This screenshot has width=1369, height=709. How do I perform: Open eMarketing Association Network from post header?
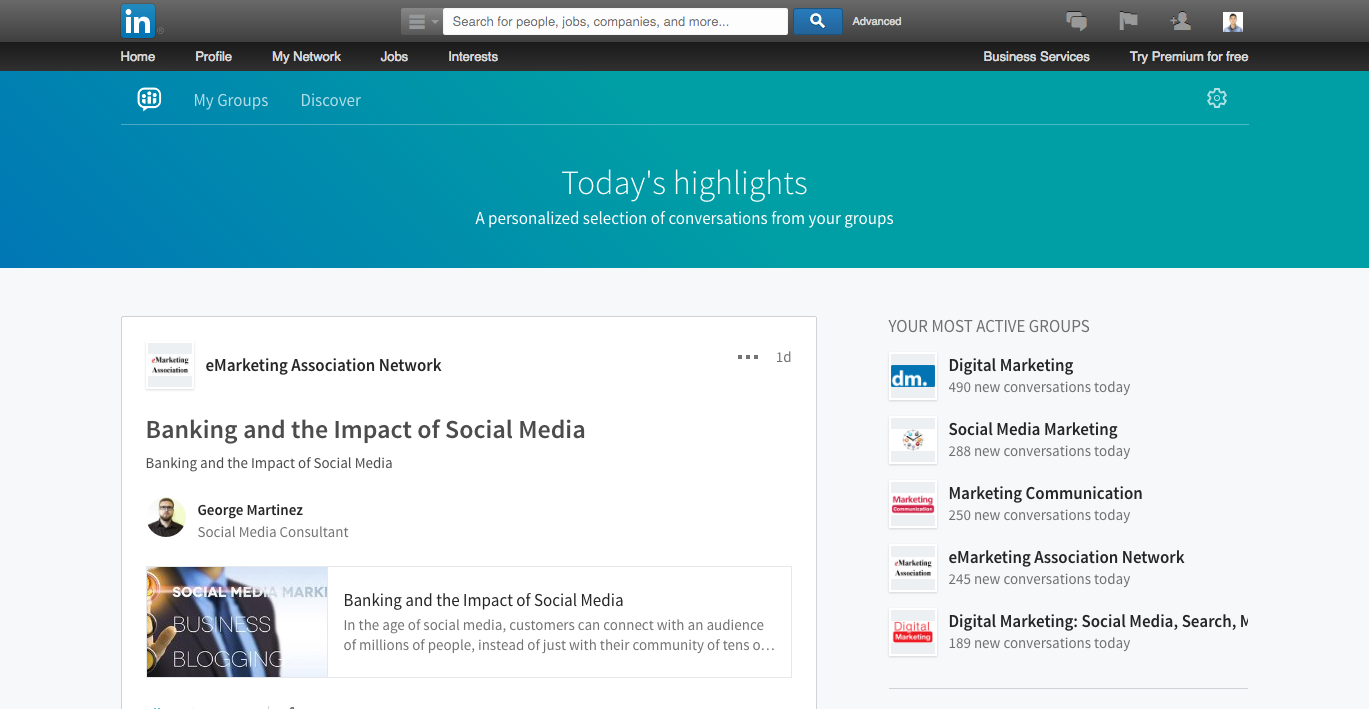(323, 365)
